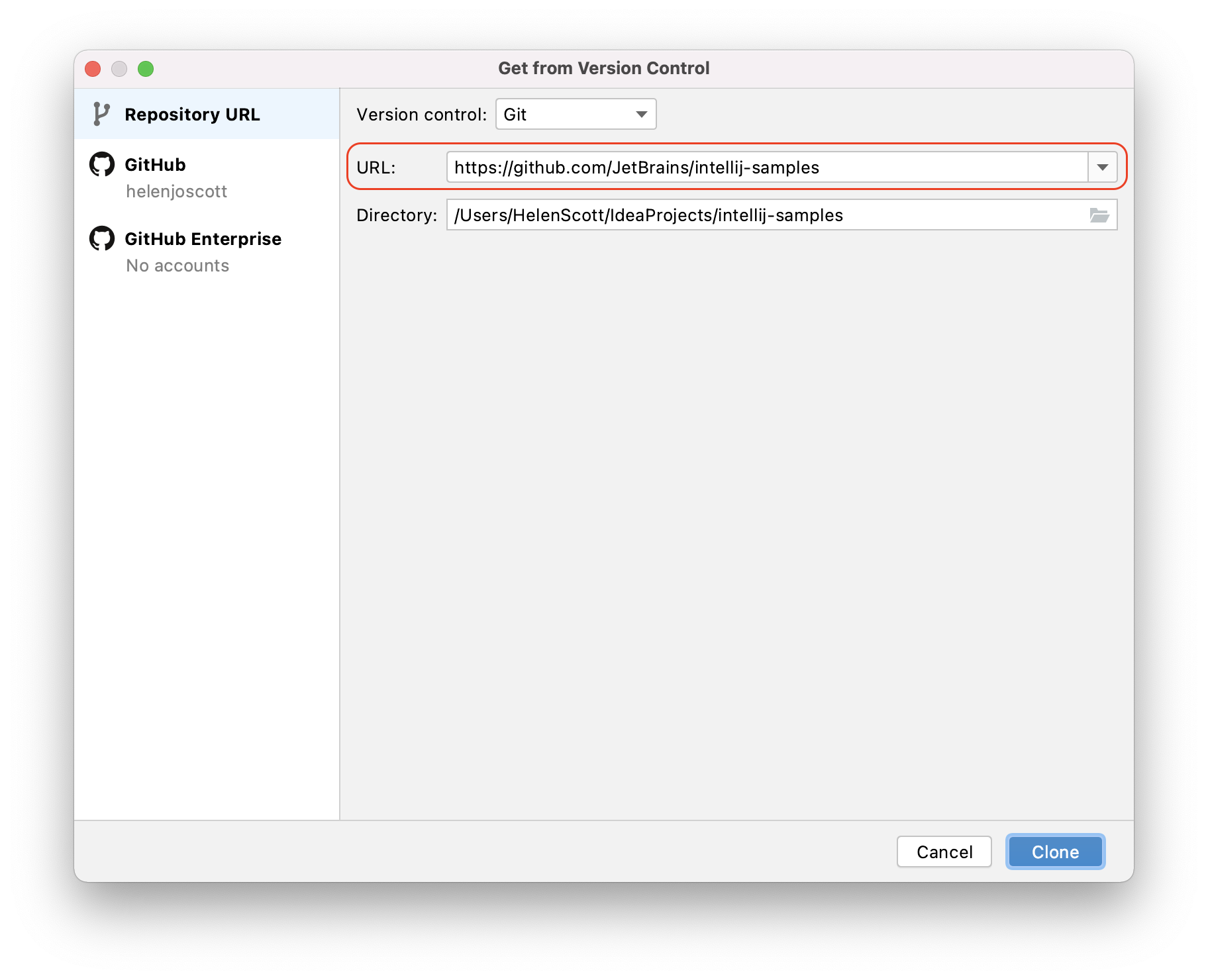Image resolution: width=1208 pixels, height=980 pixels.
Task: Click the No accounts text
Action: click(x=177, y=266)
